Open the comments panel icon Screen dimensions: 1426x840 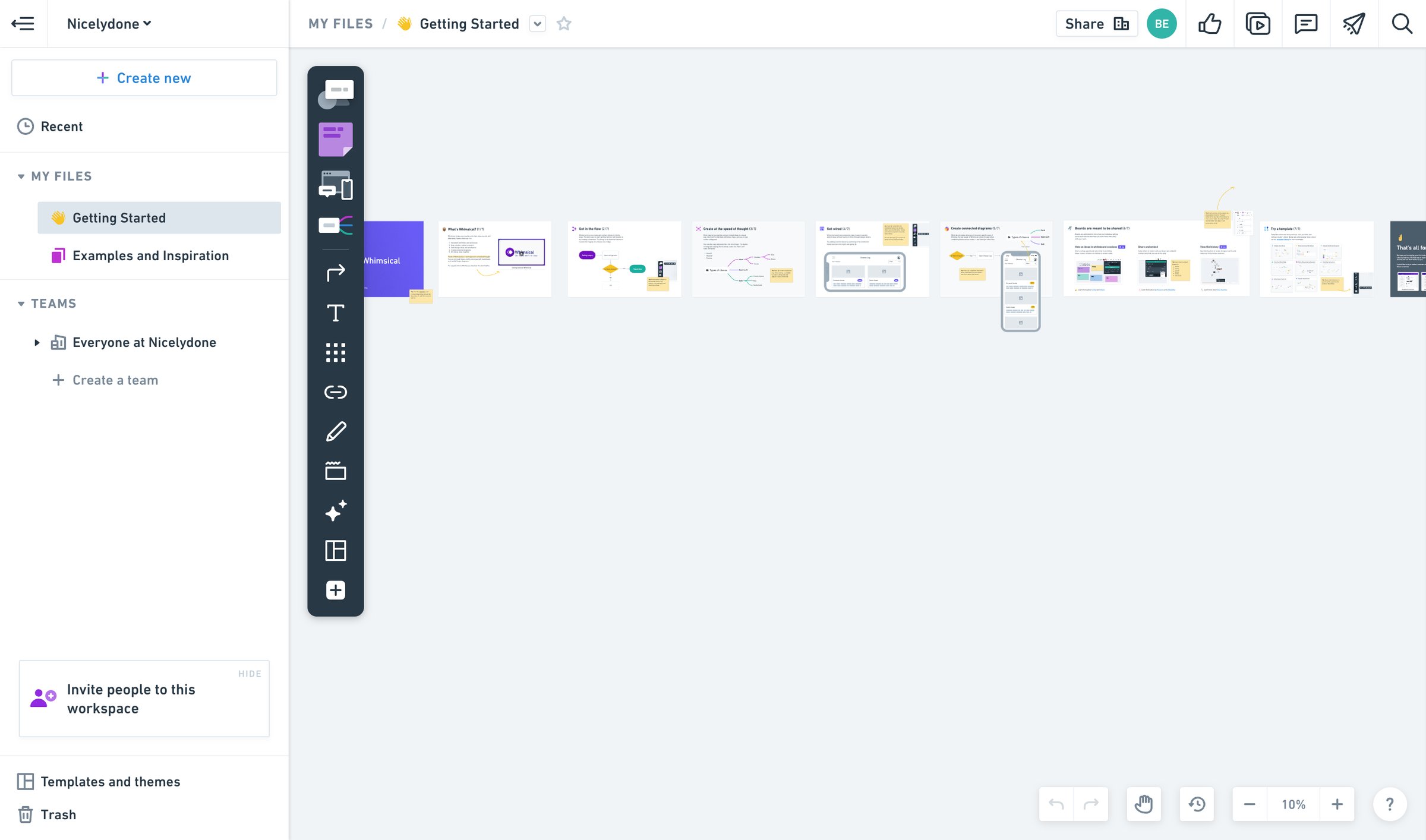pyautogui.click(x=1306, y=24)
